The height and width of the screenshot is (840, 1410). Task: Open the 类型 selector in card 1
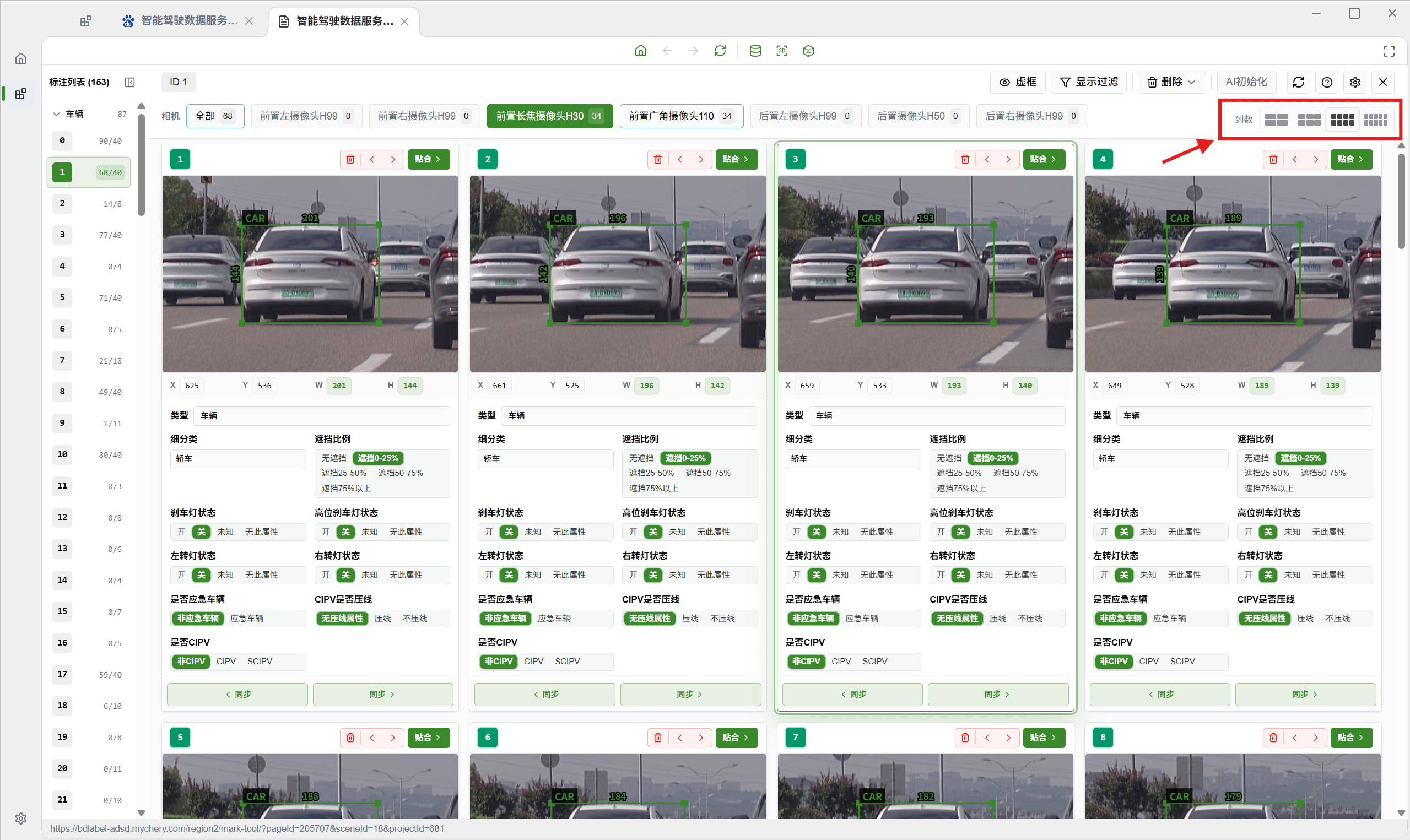coord(322,416)
